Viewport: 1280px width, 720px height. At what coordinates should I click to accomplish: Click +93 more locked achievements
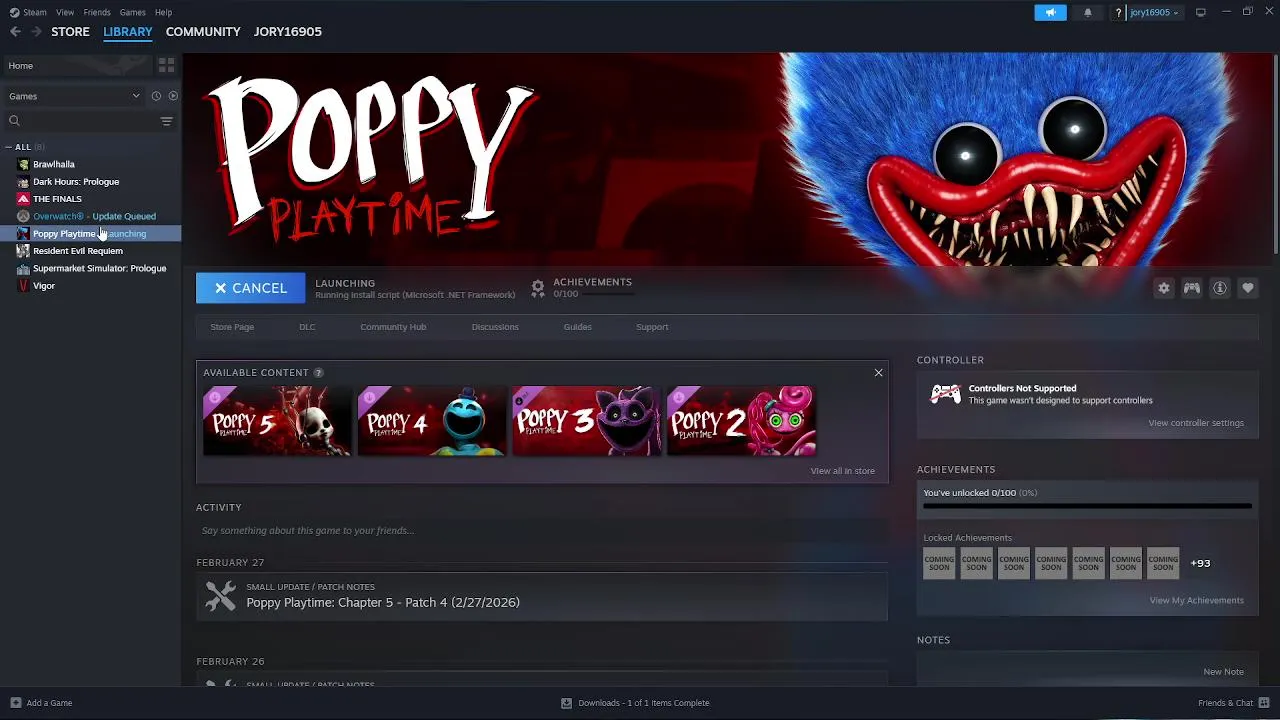(1200, 563)
